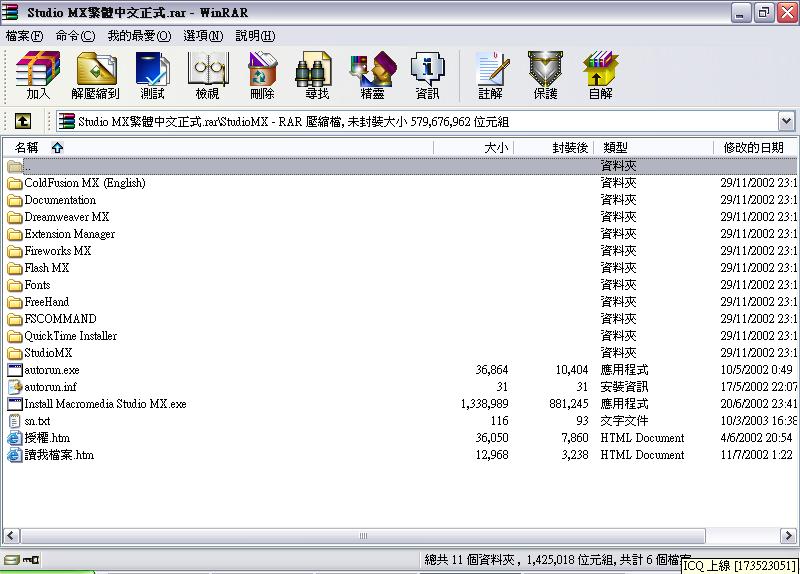Open the 我的最愛(O) menu
800x574 pixels.
coord(139,36)
